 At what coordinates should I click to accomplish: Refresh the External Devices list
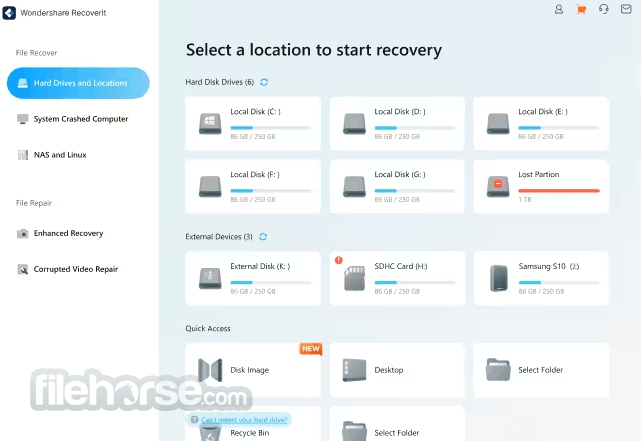click(263, 237)
